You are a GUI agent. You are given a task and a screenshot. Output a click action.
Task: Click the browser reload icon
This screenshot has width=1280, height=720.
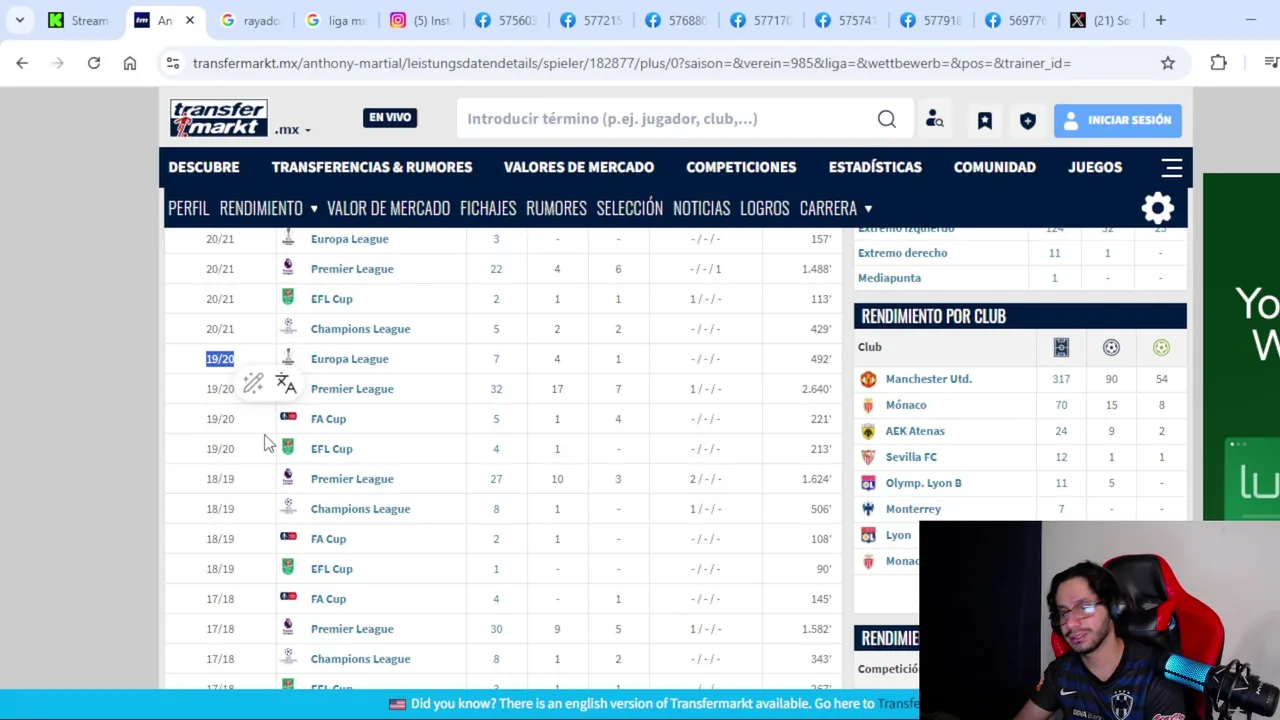[94, 63]
